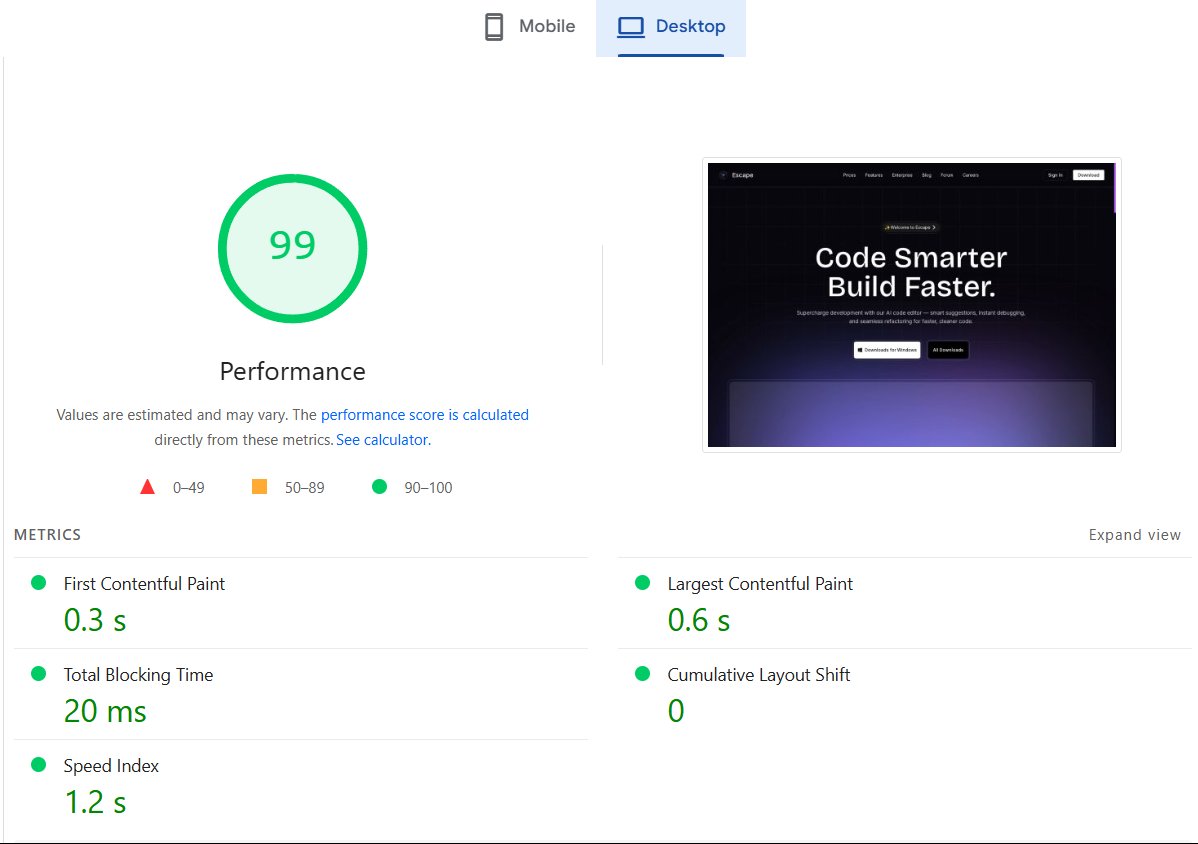
Task: Click the green dot beside Cumulative Layout Shift
Action: tap(643, 674)
